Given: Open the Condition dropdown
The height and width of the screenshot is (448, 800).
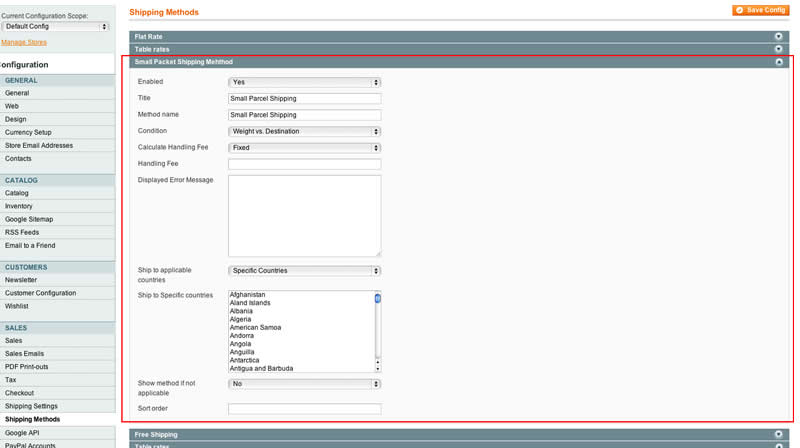Looking at the screenshot, I should click(304, 131).
